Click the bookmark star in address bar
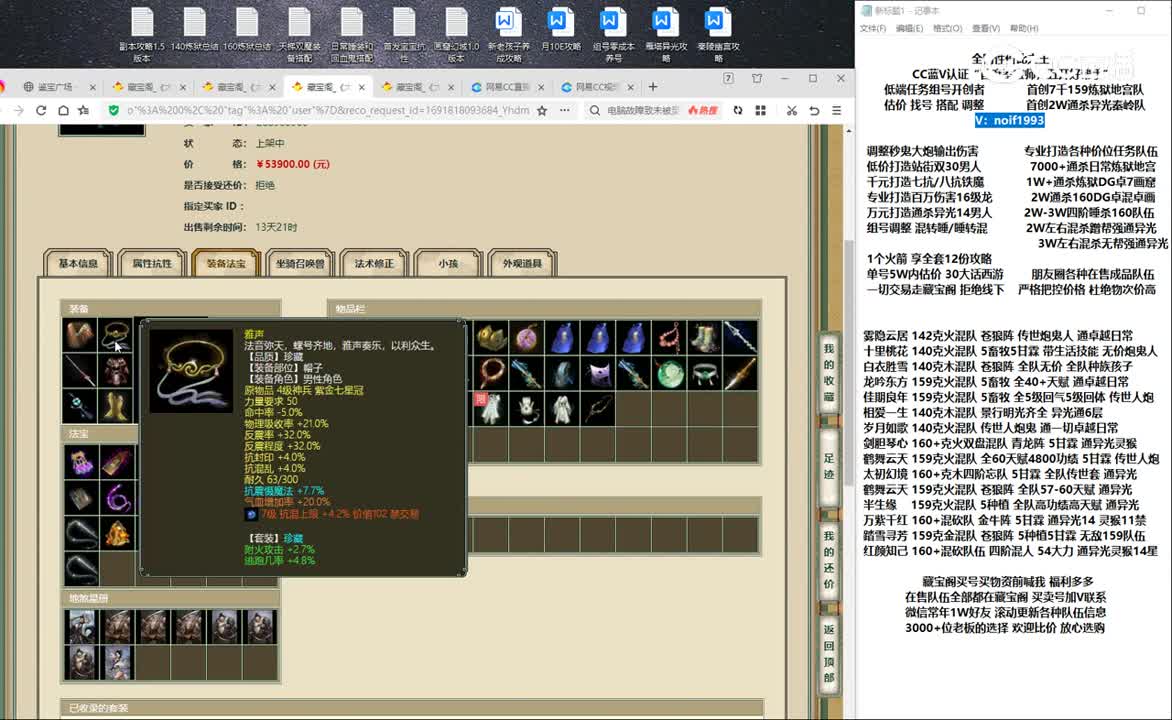Viewport: 1172px width, 720px height. [x=542, y=110]
